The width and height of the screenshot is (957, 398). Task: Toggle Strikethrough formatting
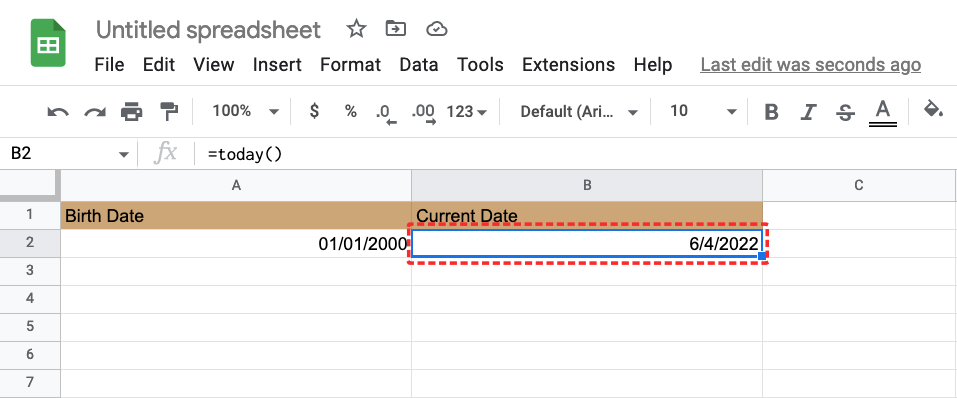tap(845, 112)
